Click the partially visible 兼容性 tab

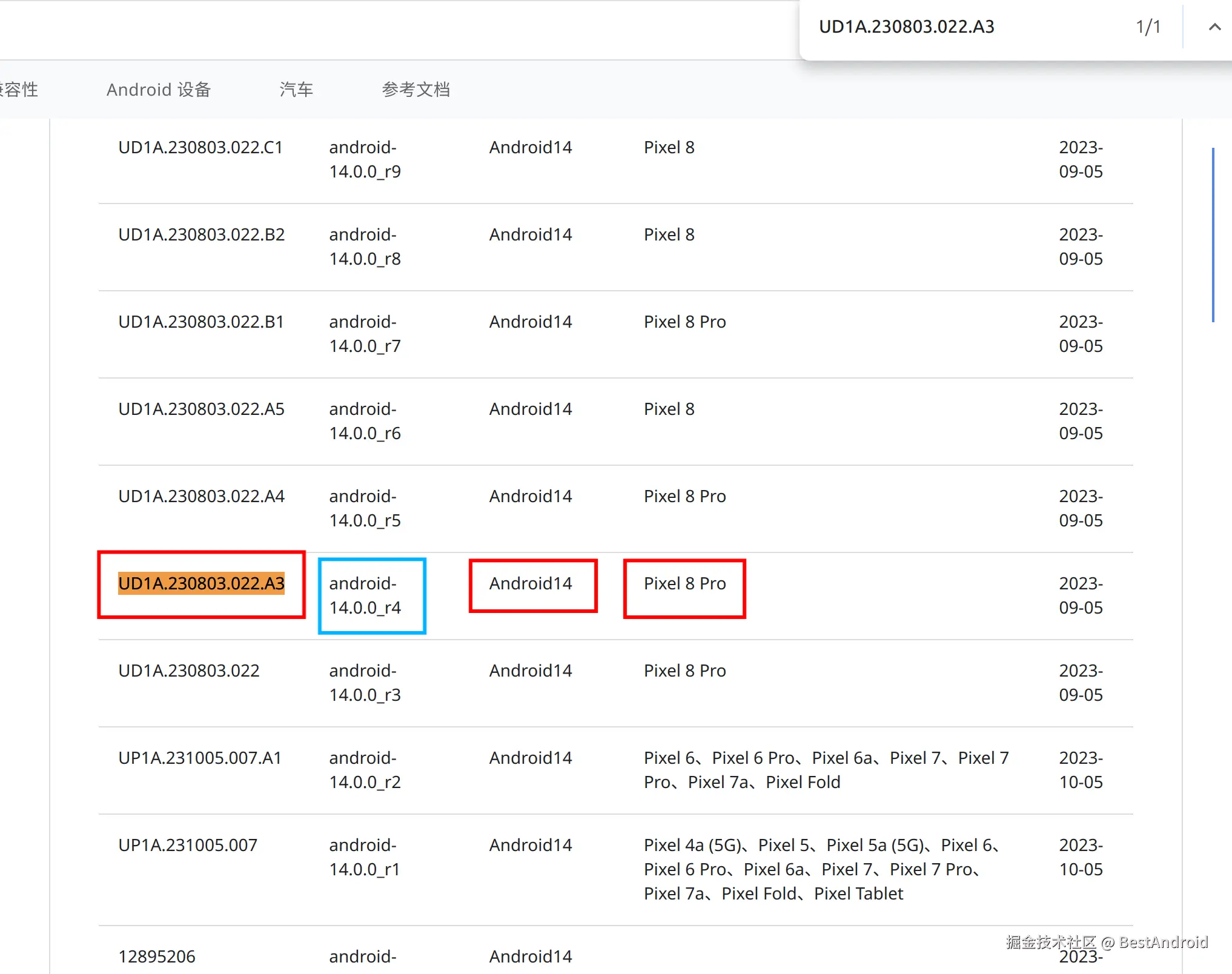pyautogui.click(x=19, y=90)
